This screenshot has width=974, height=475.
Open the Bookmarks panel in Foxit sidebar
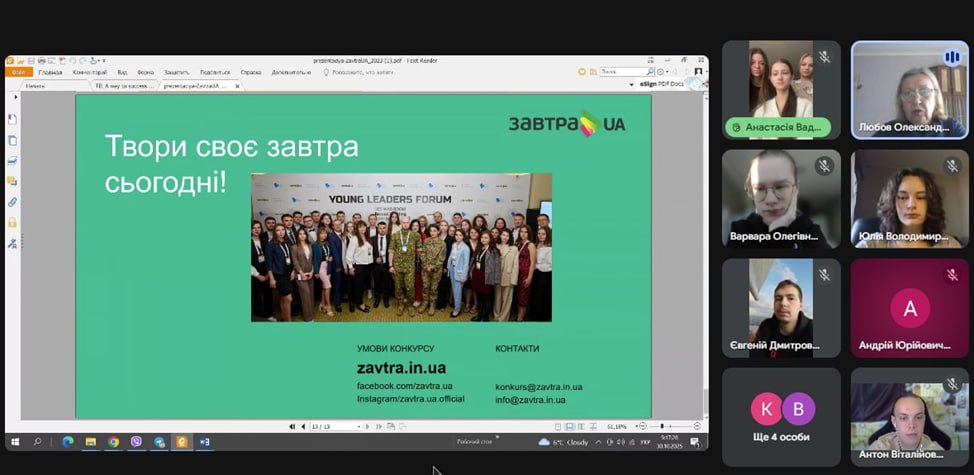point(12,118)
